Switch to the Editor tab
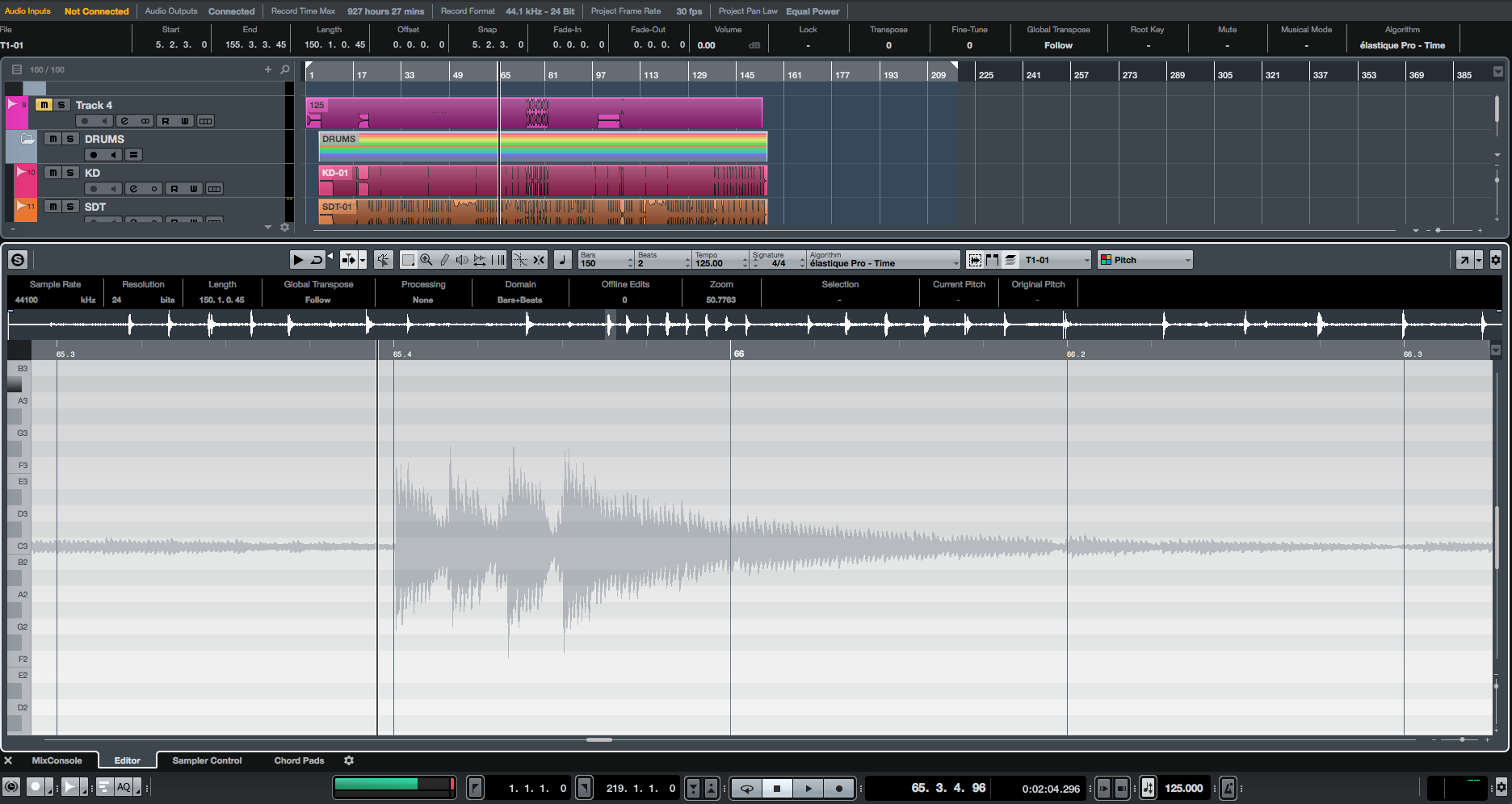 pyautogui.click(x=127, y=760)
